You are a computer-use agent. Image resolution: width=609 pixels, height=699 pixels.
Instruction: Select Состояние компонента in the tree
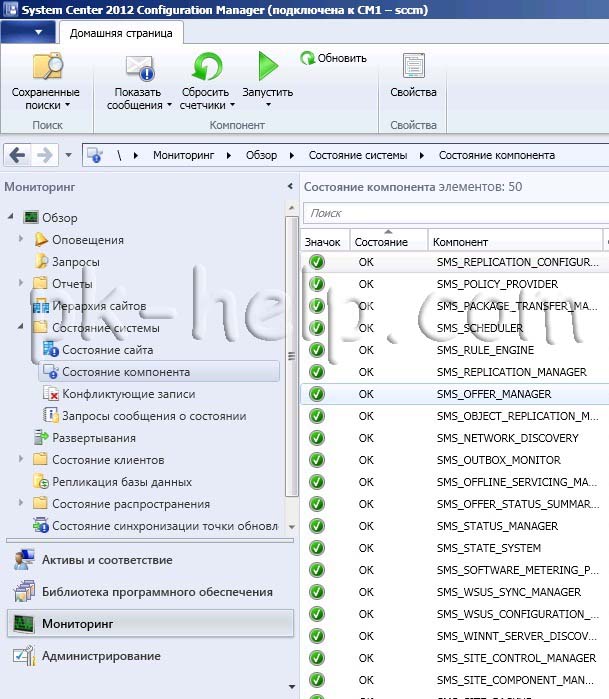click(x=159, y=372)
